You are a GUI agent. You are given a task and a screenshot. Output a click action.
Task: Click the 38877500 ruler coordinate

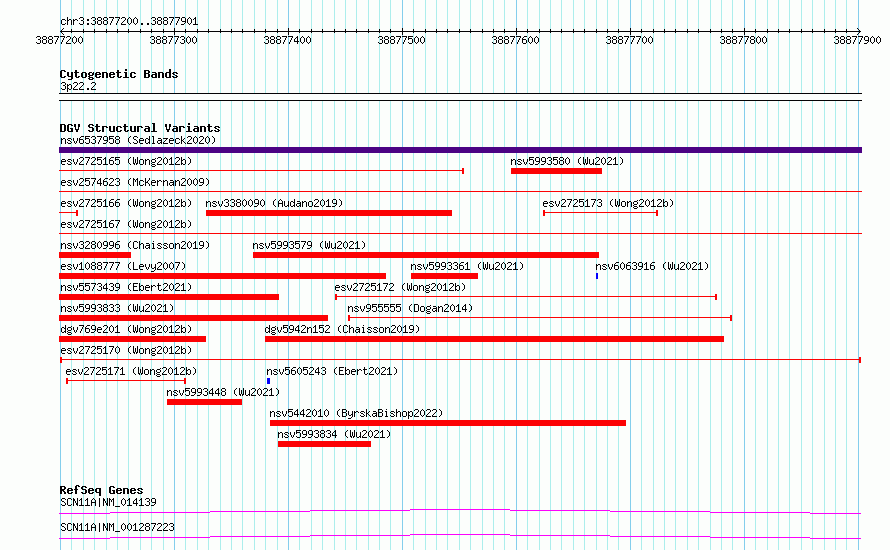pos(401,40)
